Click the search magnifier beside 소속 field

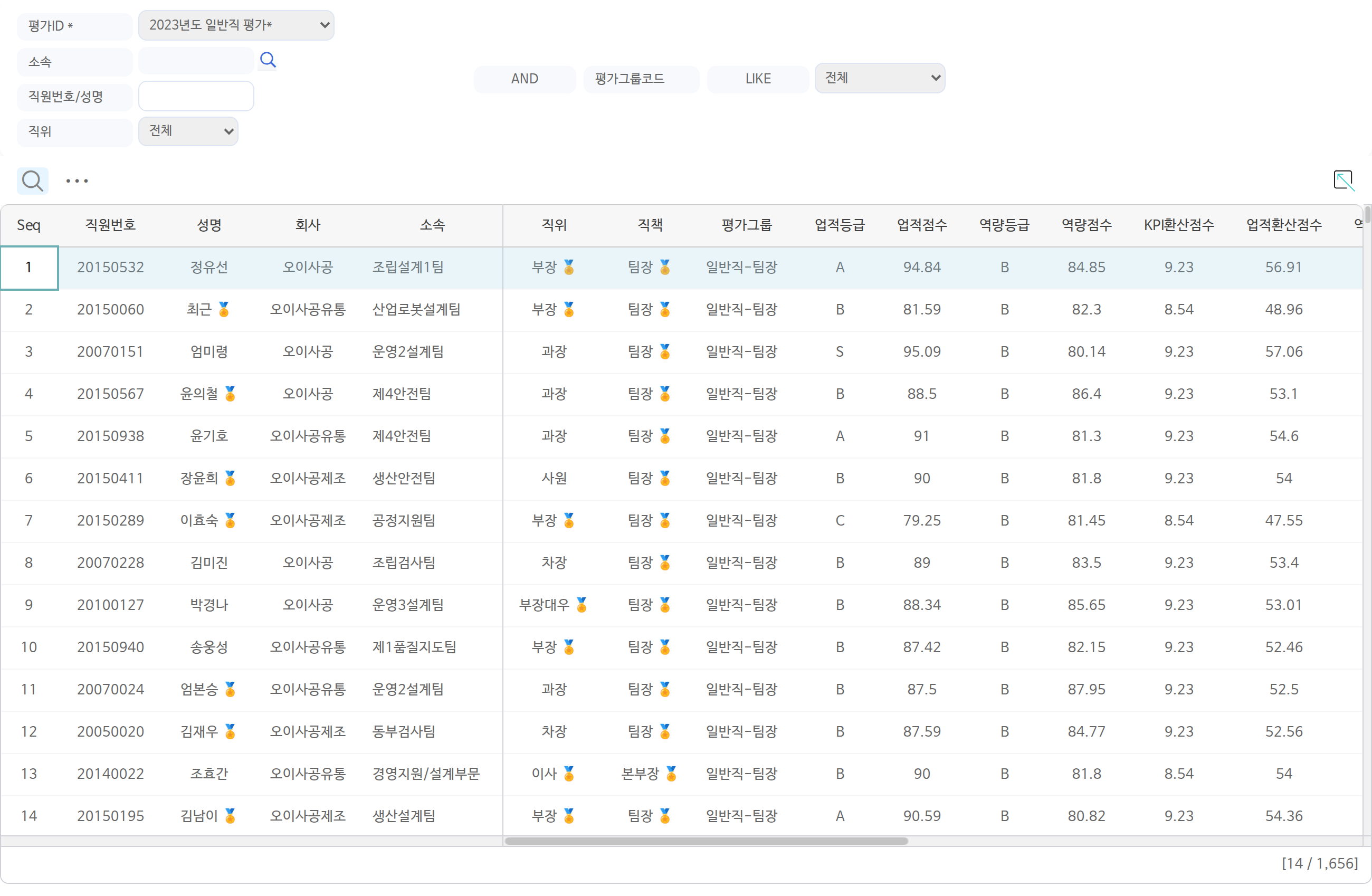point(268,60)
